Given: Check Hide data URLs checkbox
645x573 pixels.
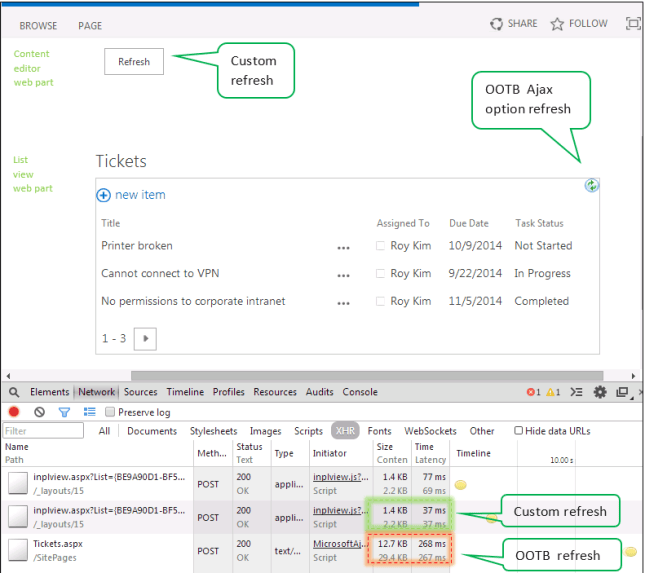Looking at the screenshot, I should tap(518, 430).
